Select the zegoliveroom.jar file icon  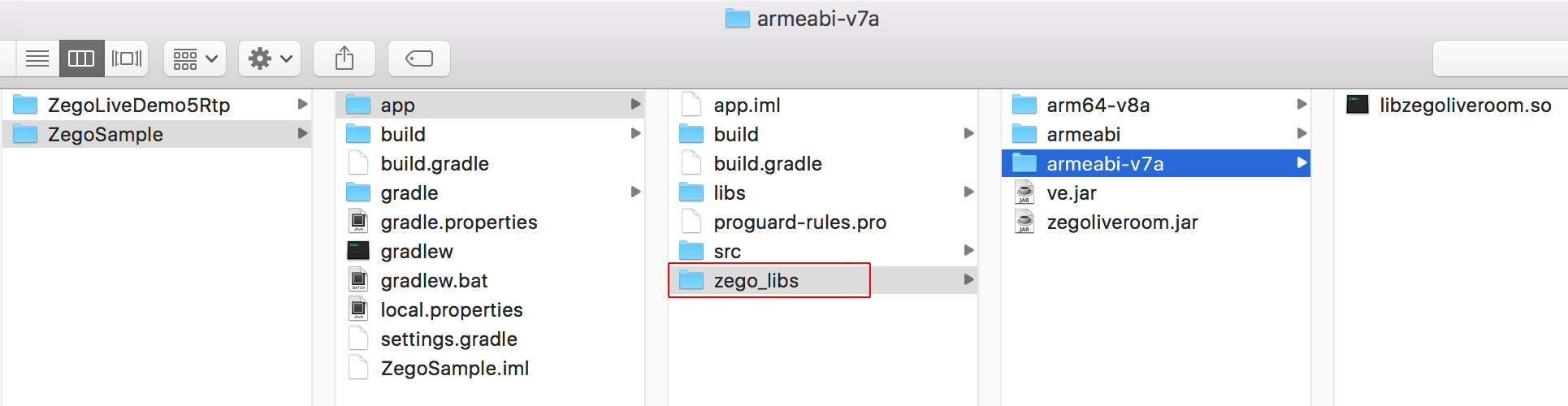click(x=1024, y=222)
